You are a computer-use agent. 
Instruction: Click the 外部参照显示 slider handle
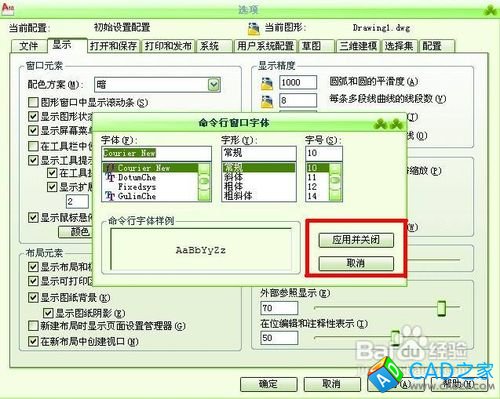click(x=441, y=308)
